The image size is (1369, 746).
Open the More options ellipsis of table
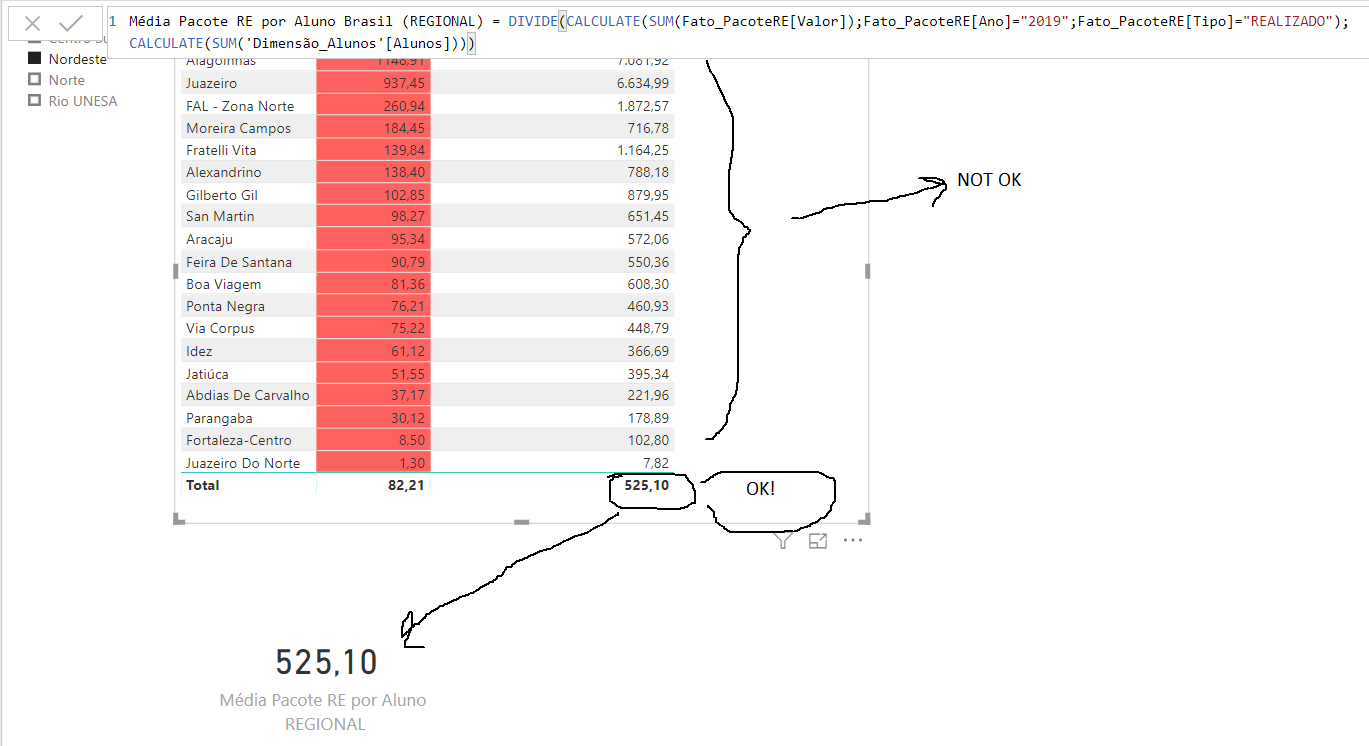[x=852, y=541]
